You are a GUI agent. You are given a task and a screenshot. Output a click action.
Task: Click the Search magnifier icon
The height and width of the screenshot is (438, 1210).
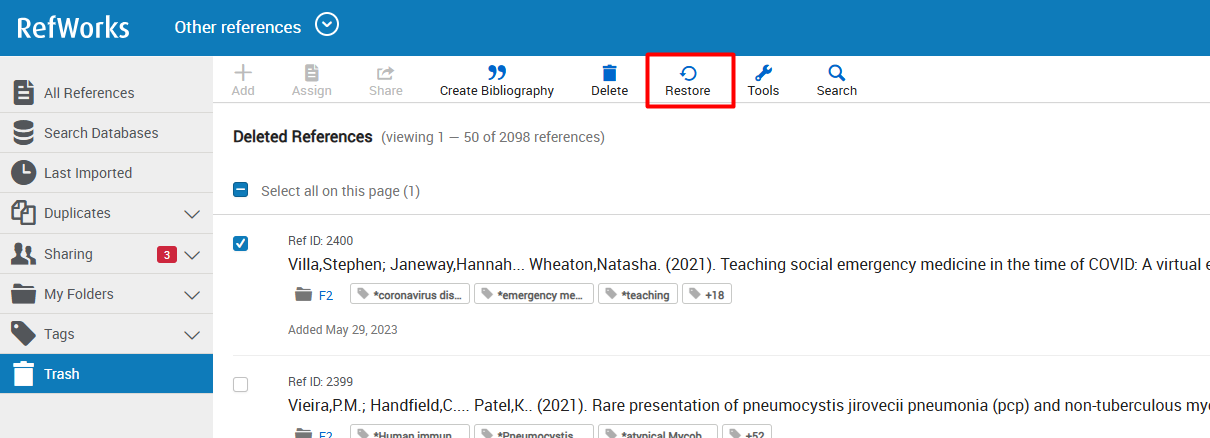[x=837, y=73]
